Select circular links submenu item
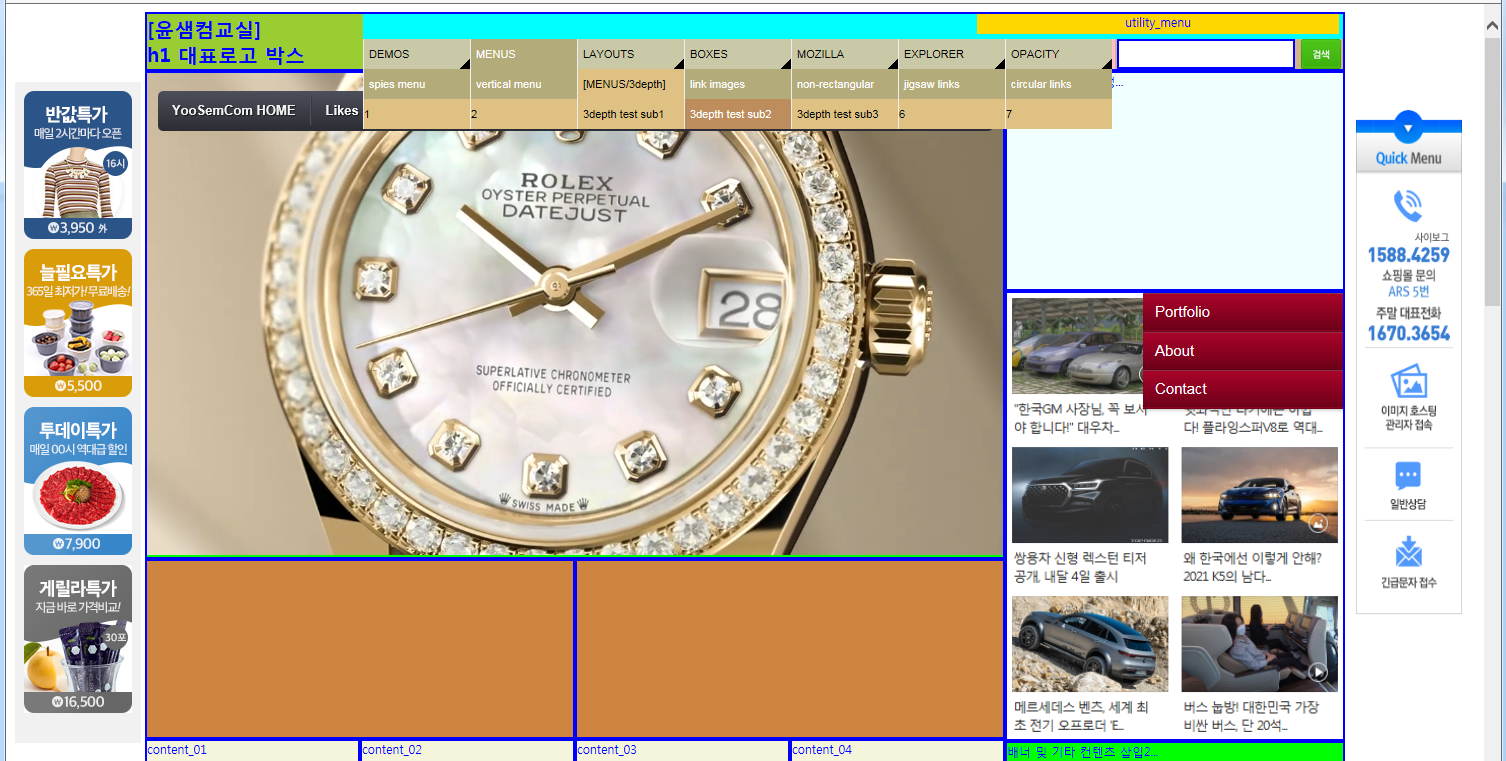Viewport: 1506px width, 761px height. pyautogui.click(x=1059, y=84)
